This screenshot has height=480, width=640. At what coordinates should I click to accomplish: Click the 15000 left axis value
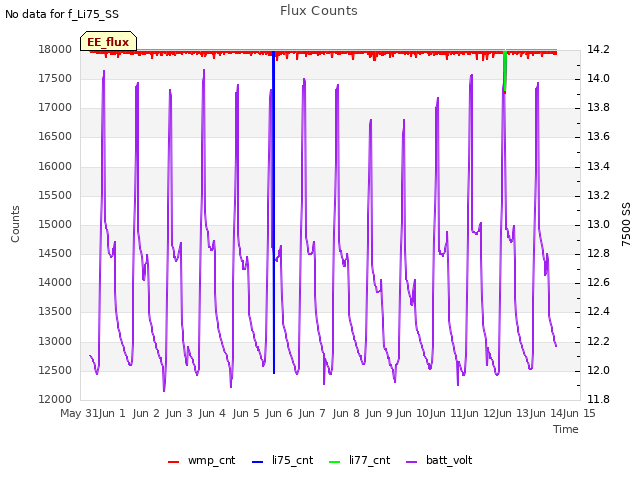pyautogui.click(x=55, y=224)
